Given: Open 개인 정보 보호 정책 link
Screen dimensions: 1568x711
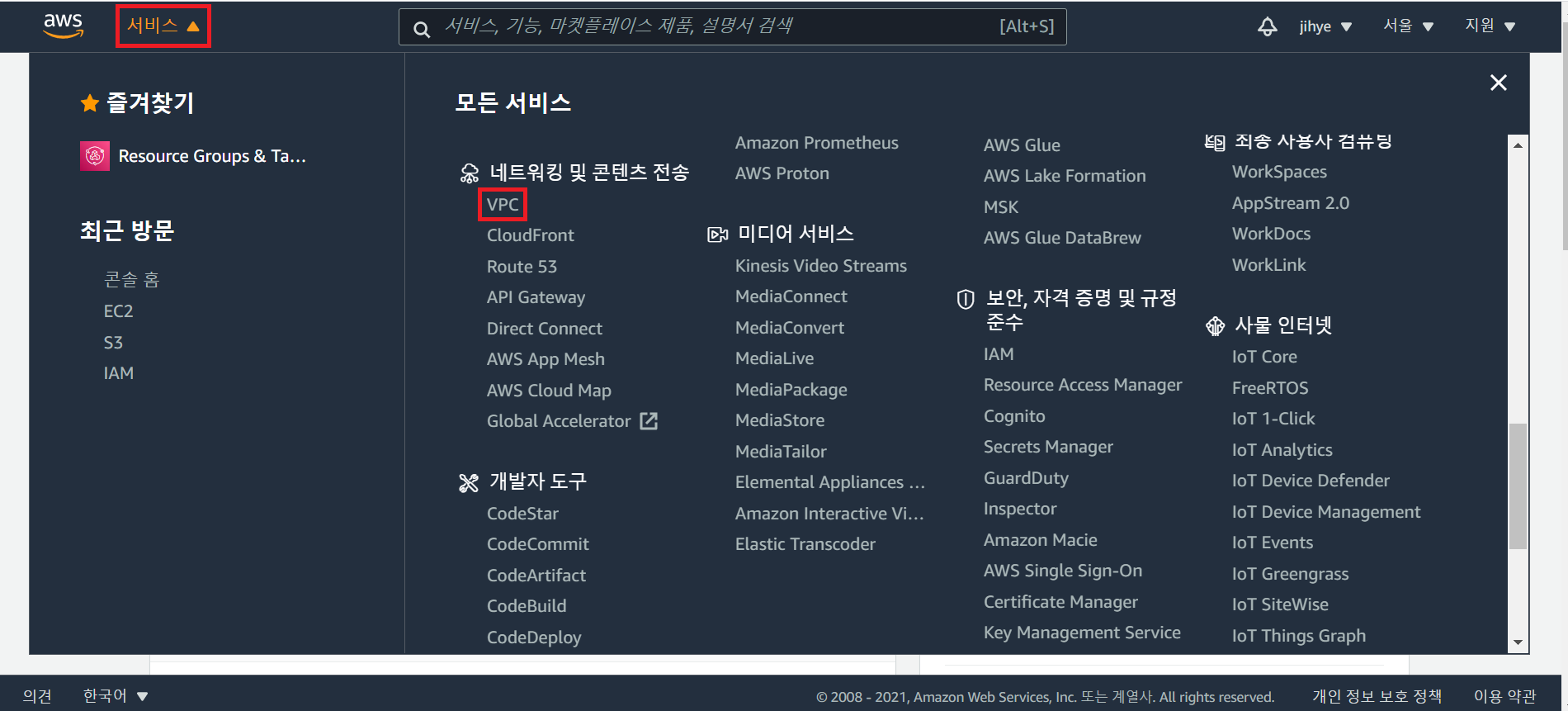Looking at the screenshot, I should (1377, 696).
